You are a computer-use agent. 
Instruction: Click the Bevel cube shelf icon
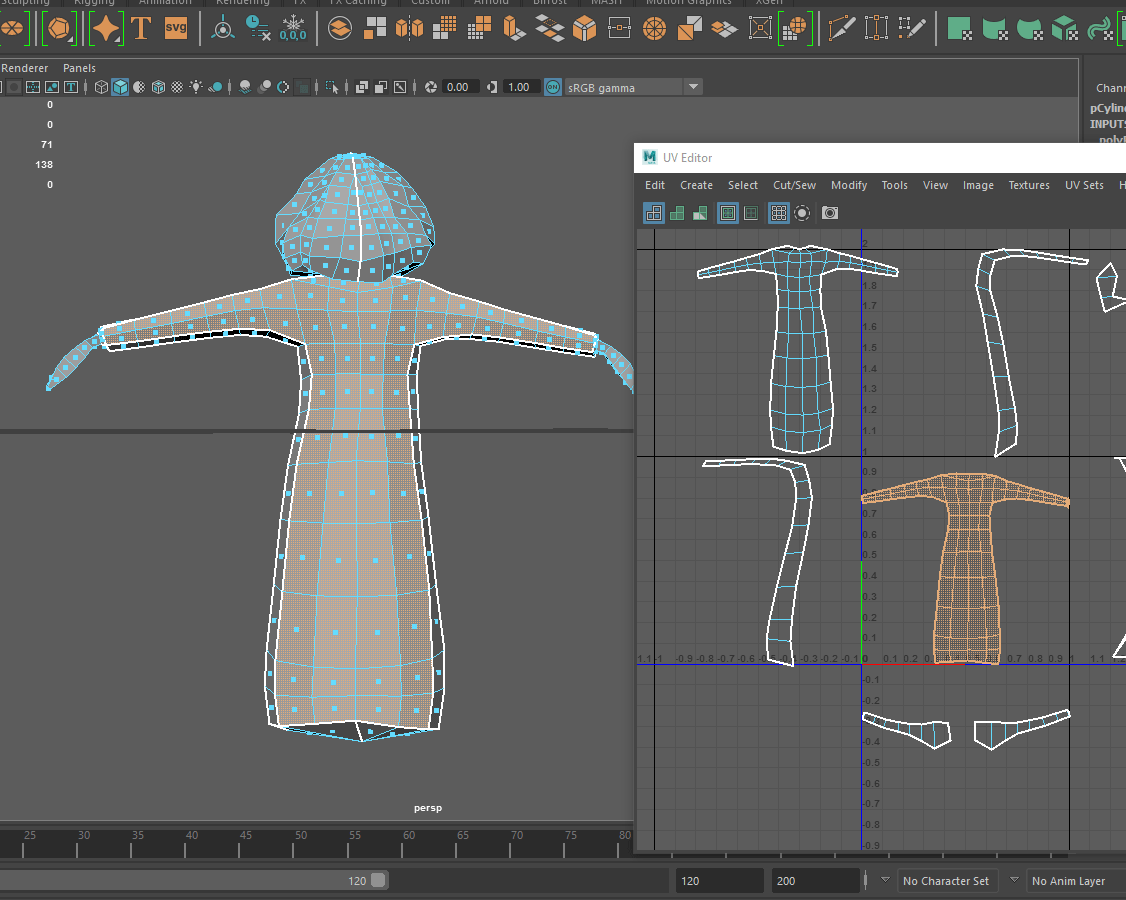tap(585, 29)
